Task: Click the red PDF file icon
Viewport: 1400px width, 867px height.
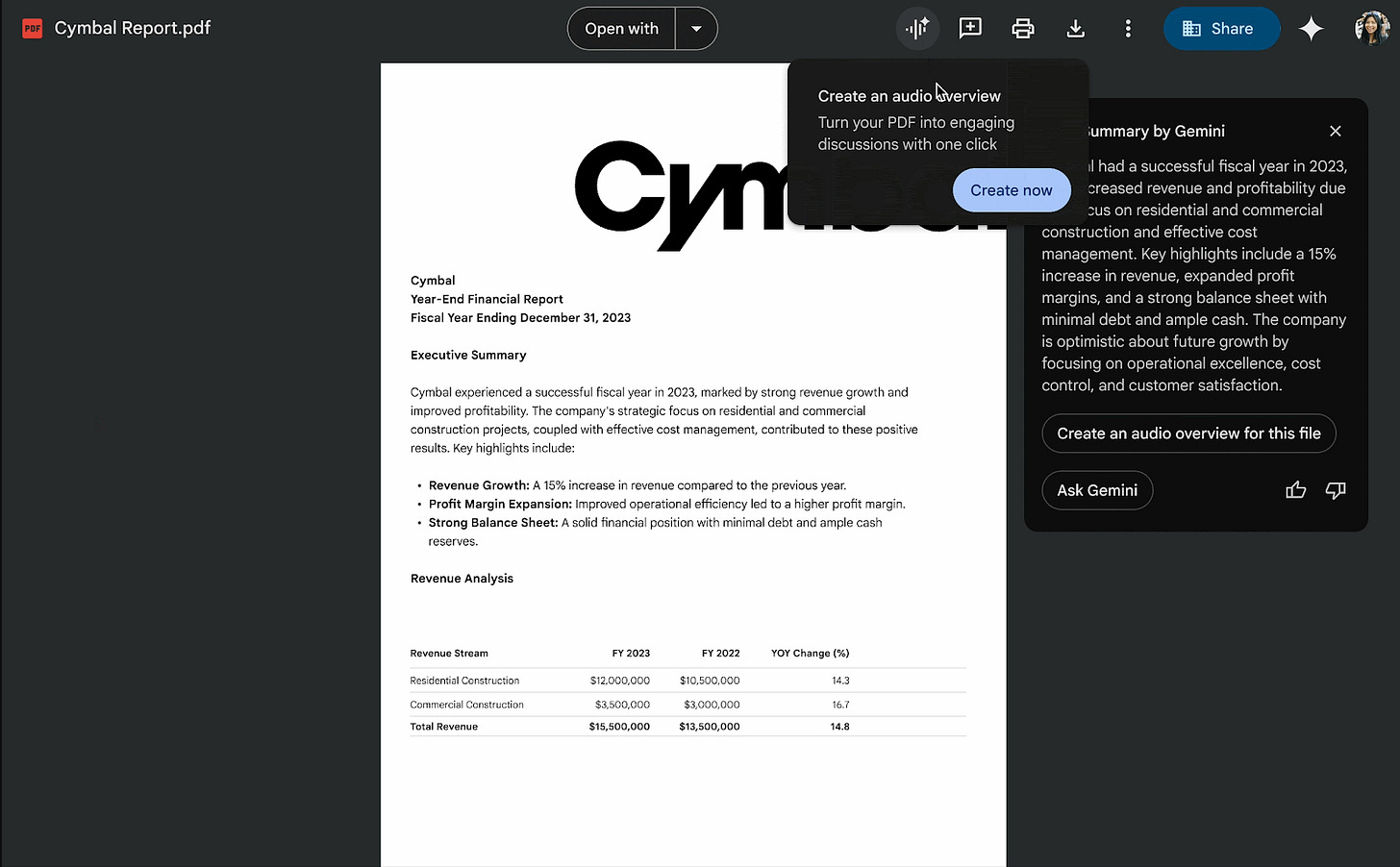Action: pyautogui.click(x=33, y=29)
